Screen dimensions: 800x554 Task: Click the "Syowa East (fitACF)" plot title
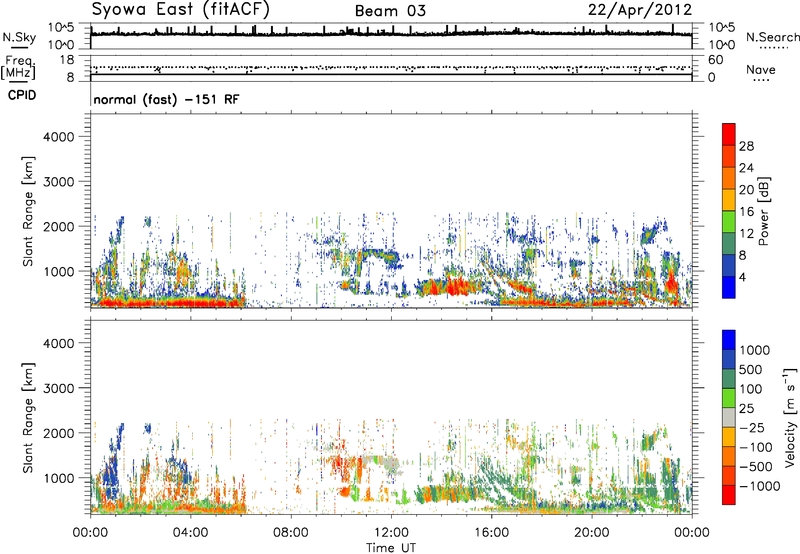[180, 9]
